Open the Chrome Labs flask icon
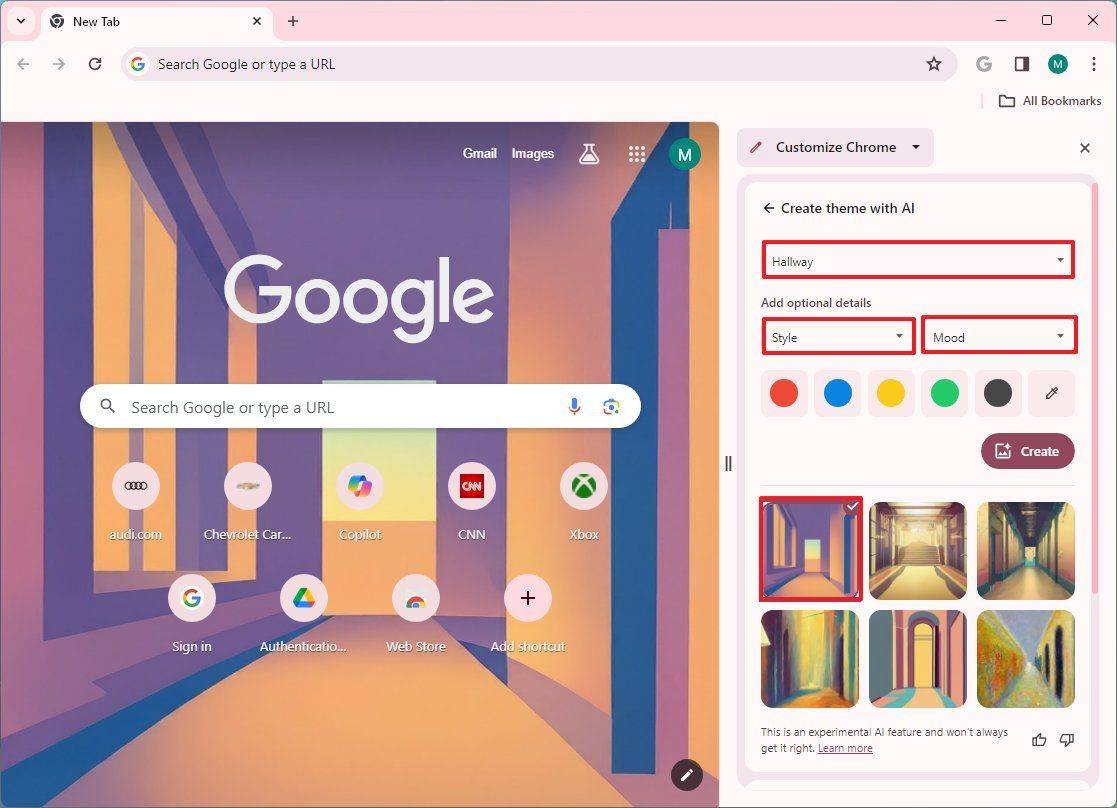Screen dimensions: 1117x808 (x=588, y=153)
